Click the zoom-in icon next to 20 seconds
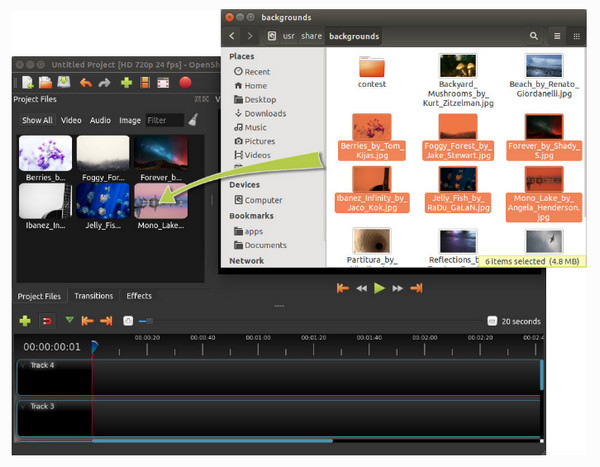 pyautogui.click(x=492, y=321)
